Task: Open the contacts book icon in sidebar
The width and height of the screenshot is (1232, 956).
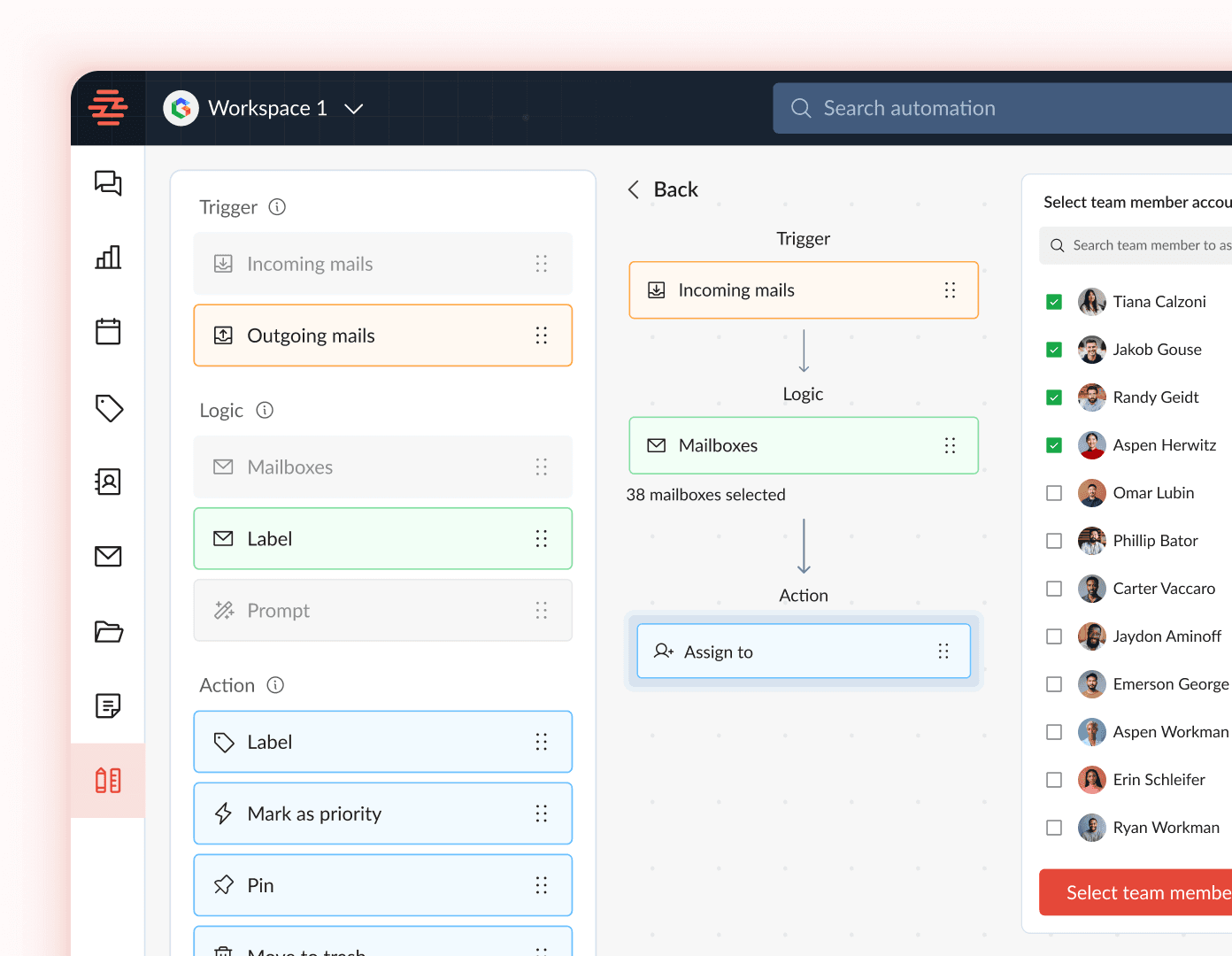Action: click(108, 482)
